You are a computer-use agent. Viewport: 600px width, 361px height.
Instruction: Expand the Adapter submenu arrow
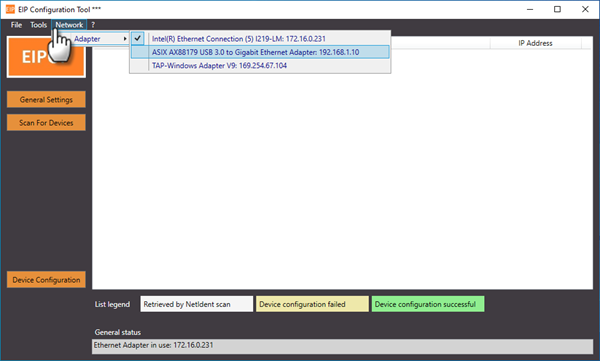pyautogui.click(x=125, y=39)
